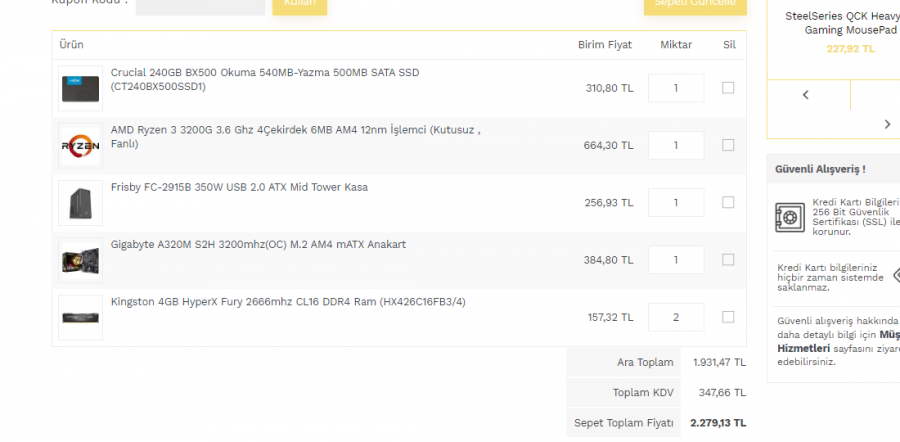Tick delete checkbox for Crucial SSD row
900x442 pixels.
pyautogui.click(x=728, y=88)
